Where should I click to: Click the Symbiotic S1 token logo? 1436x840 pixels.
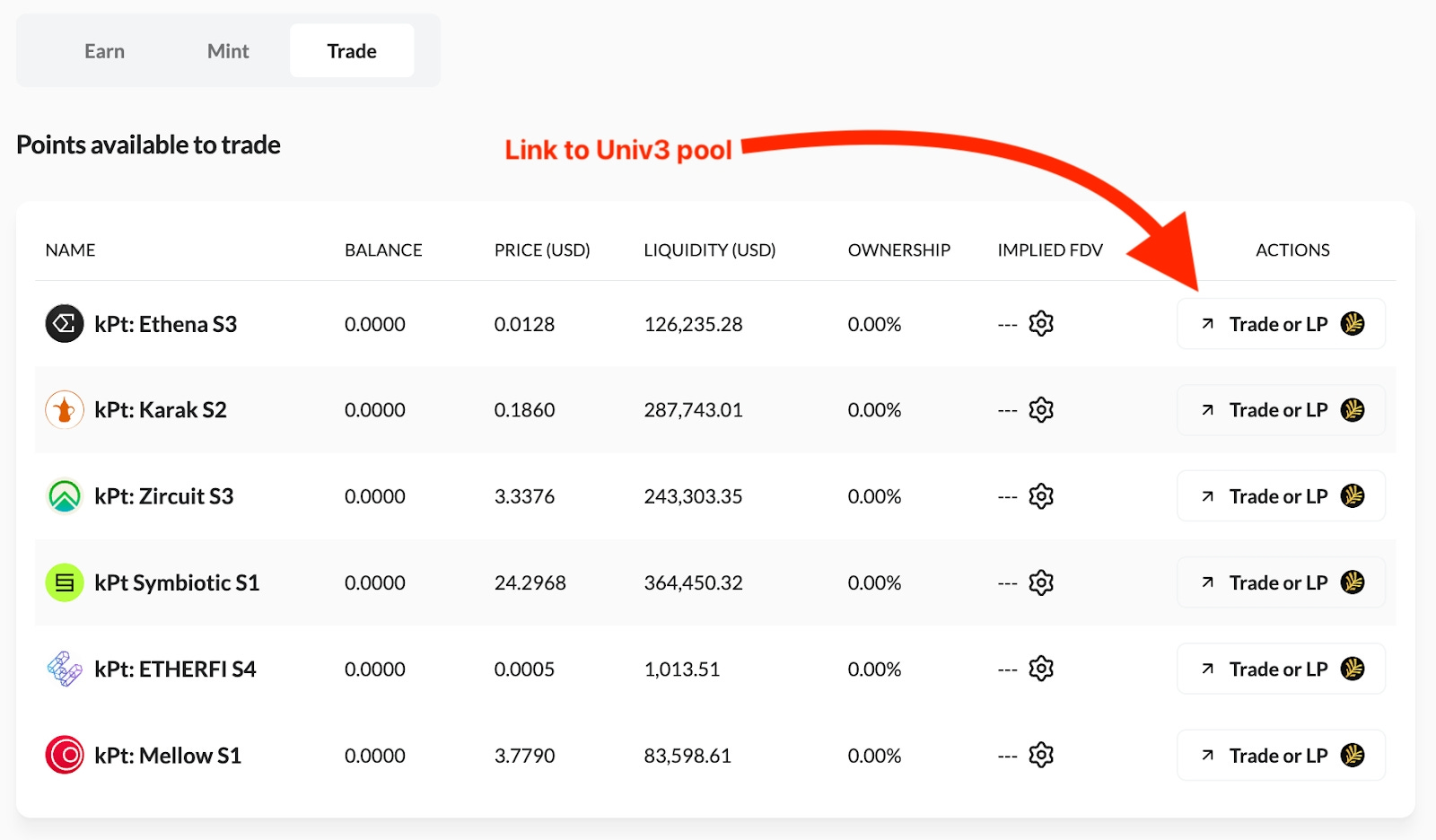tap(65, 582)
